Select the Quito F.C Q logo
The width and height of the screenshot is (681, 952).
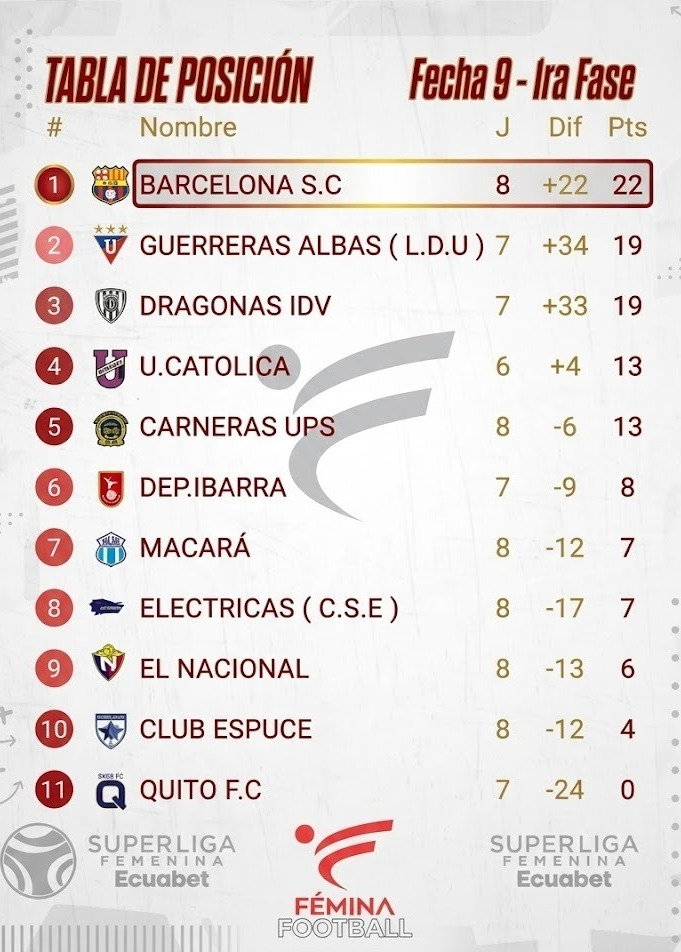[111, 791]
